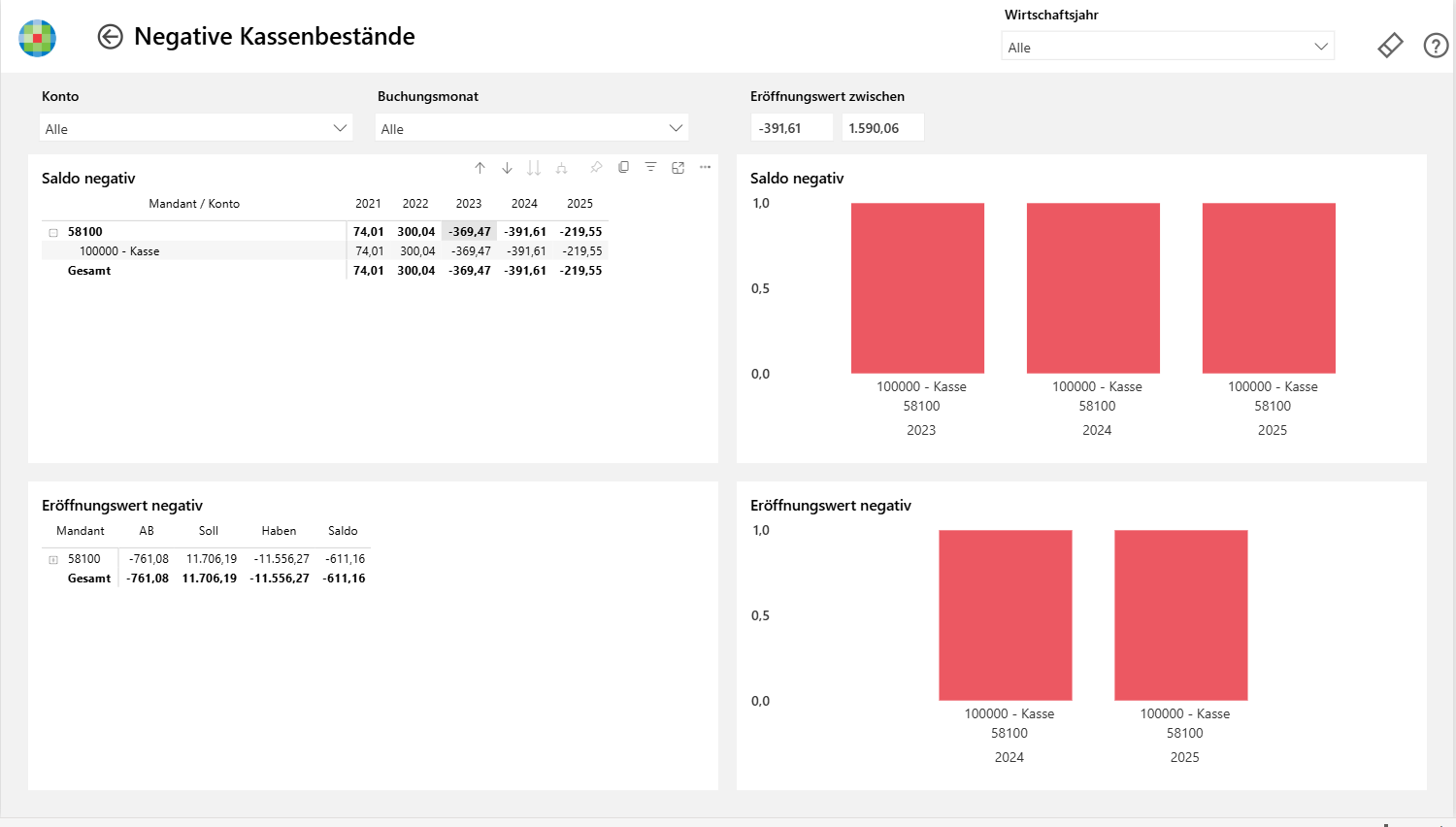The height and width of the screenshot is (827, 1456).
Task: Open more options for Saldo negativ matrix
Action: pyautogui.click(x=705, y=167)
